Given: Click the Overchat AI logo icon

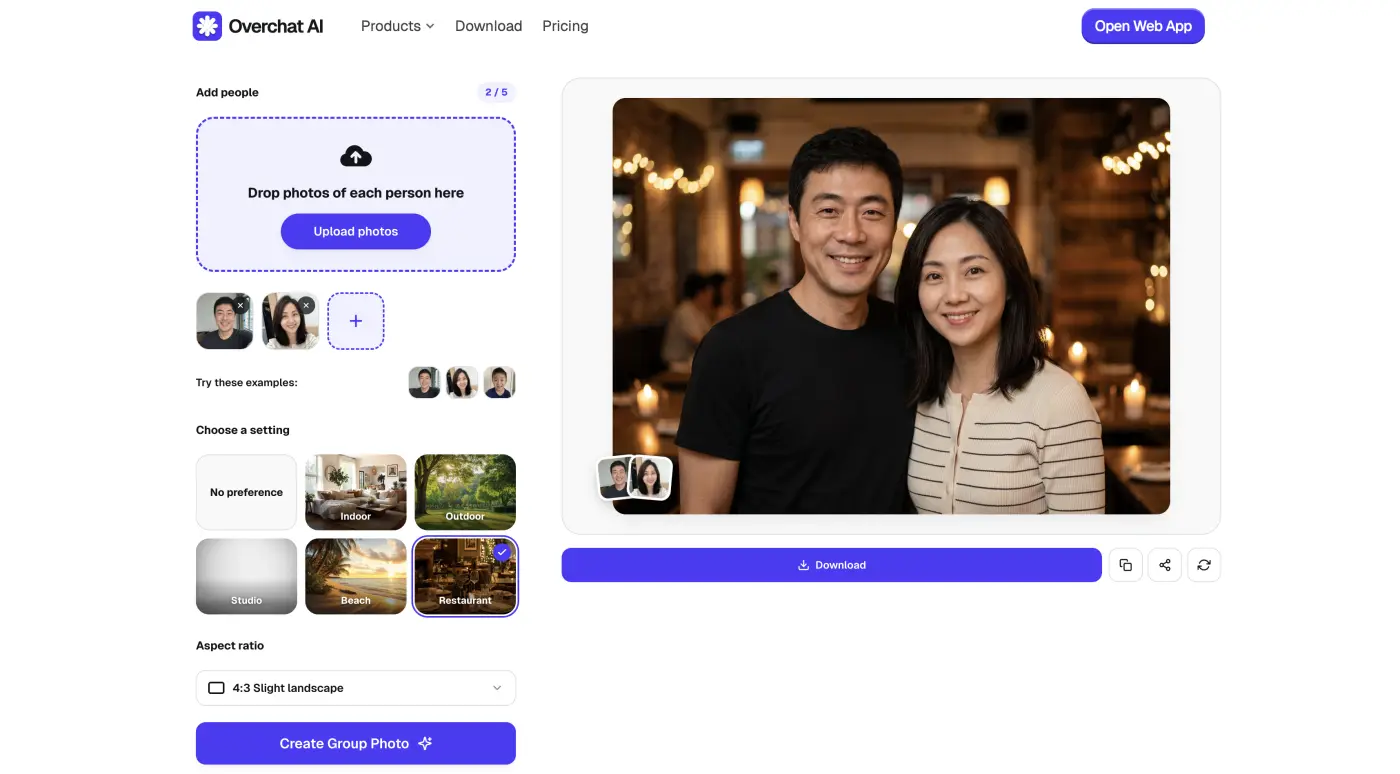Looking at the screenshot, I should [x=207, y=26].
